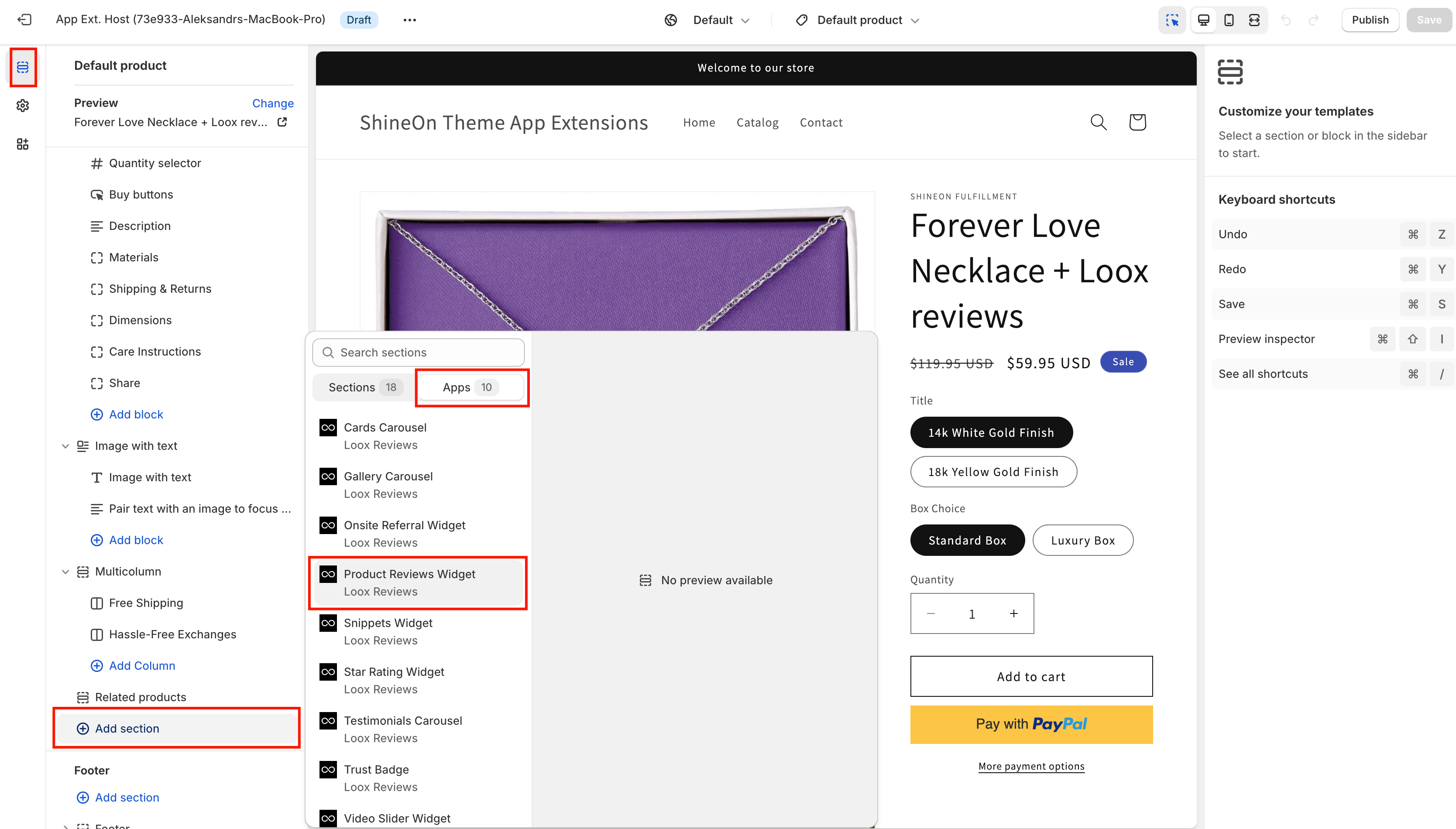Screen dimensions: 1456x829
Task: Click the Testimonials Carousel Loox icon
Action: (x=328, y=721)
